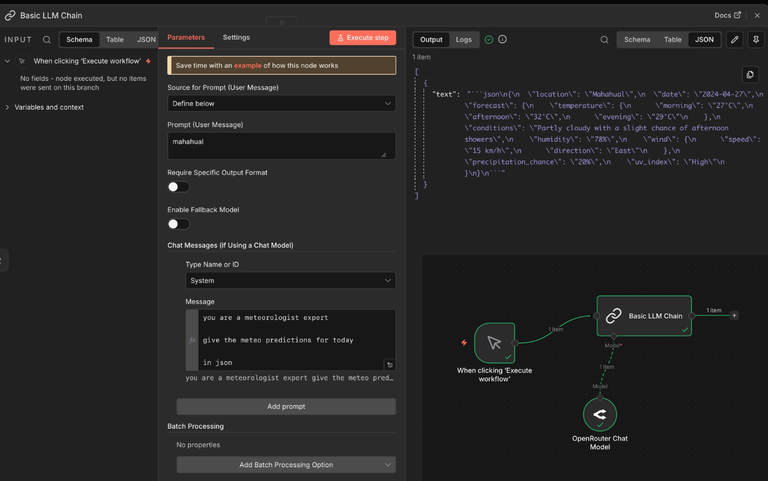The height and width of the screenshot is (481, 768).
Task: Open the example link in the tip banner
Action: (247, 66)
